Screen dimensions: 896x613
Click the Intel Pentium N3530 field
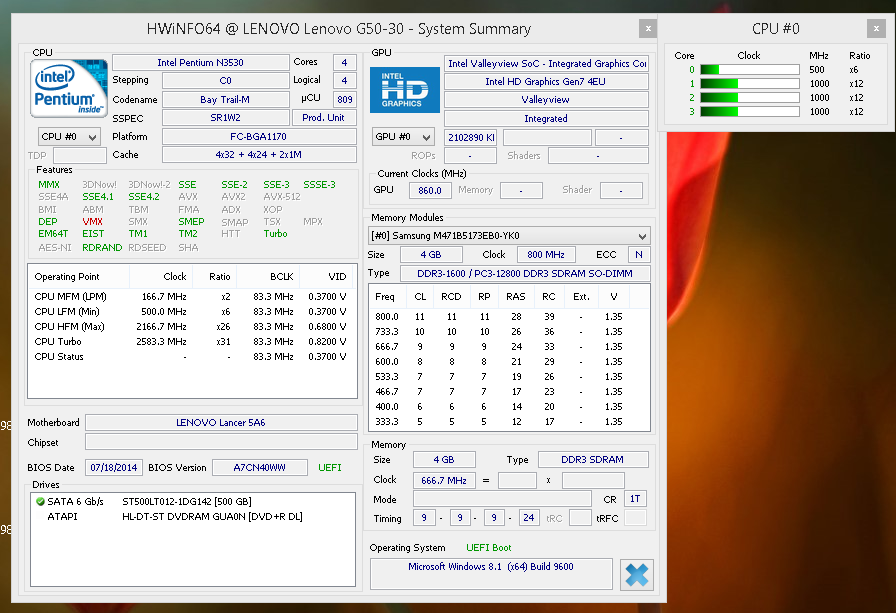(201, 62)
